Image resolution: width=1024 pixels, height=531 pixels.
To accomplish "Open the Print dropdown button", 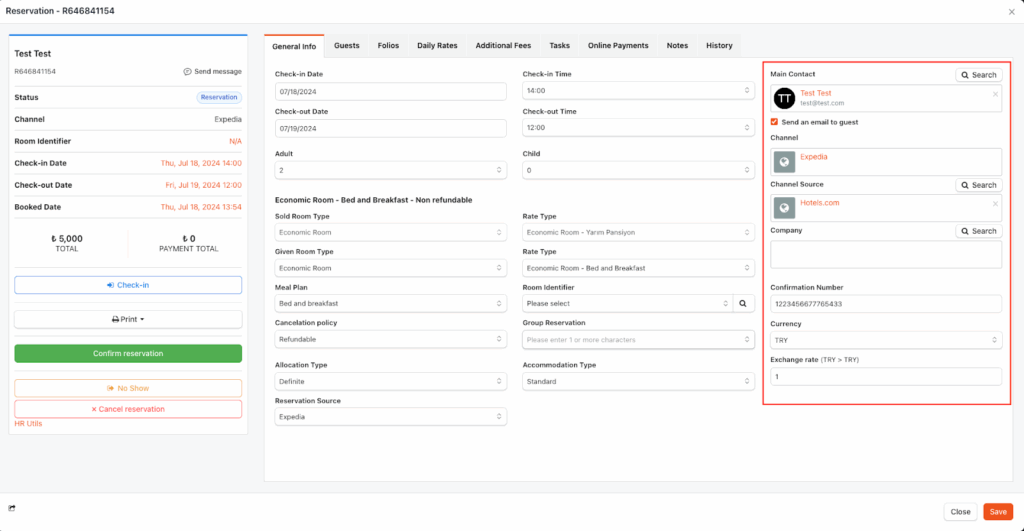I will [x=128, y=319].
